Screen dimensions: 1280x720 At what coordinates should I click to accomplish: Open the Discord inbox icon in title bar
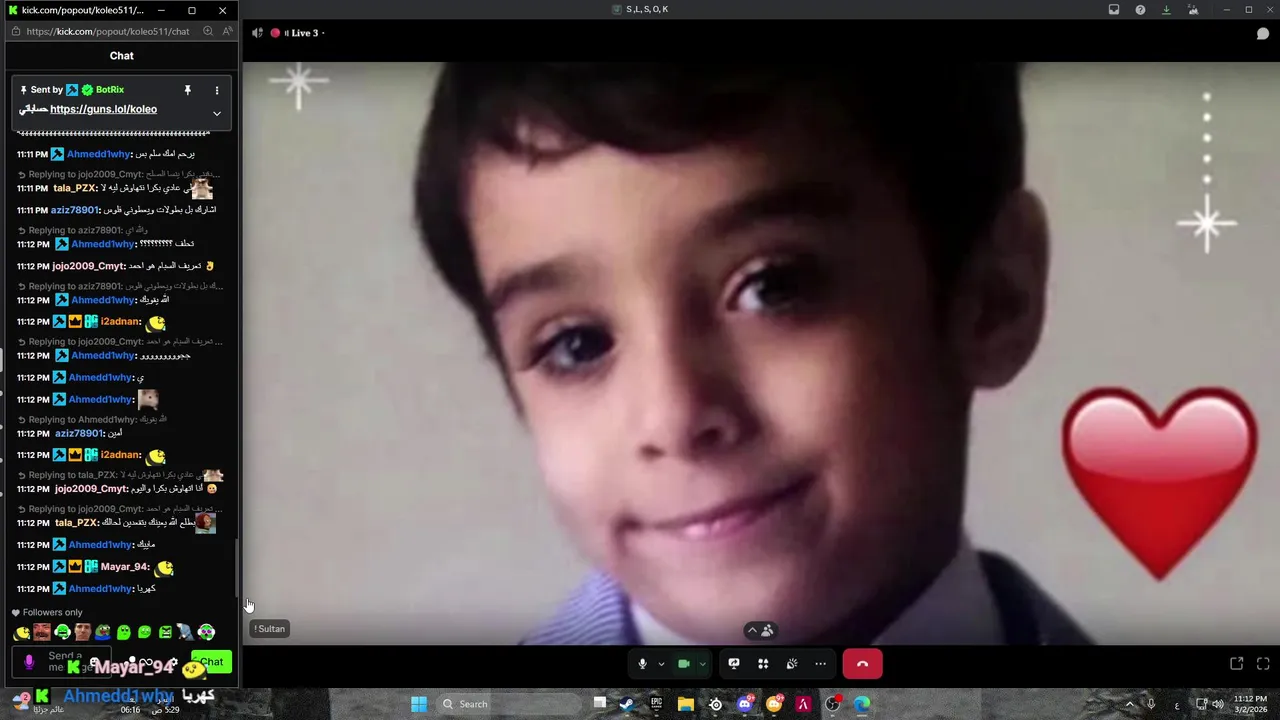(x=1114, y=10)
